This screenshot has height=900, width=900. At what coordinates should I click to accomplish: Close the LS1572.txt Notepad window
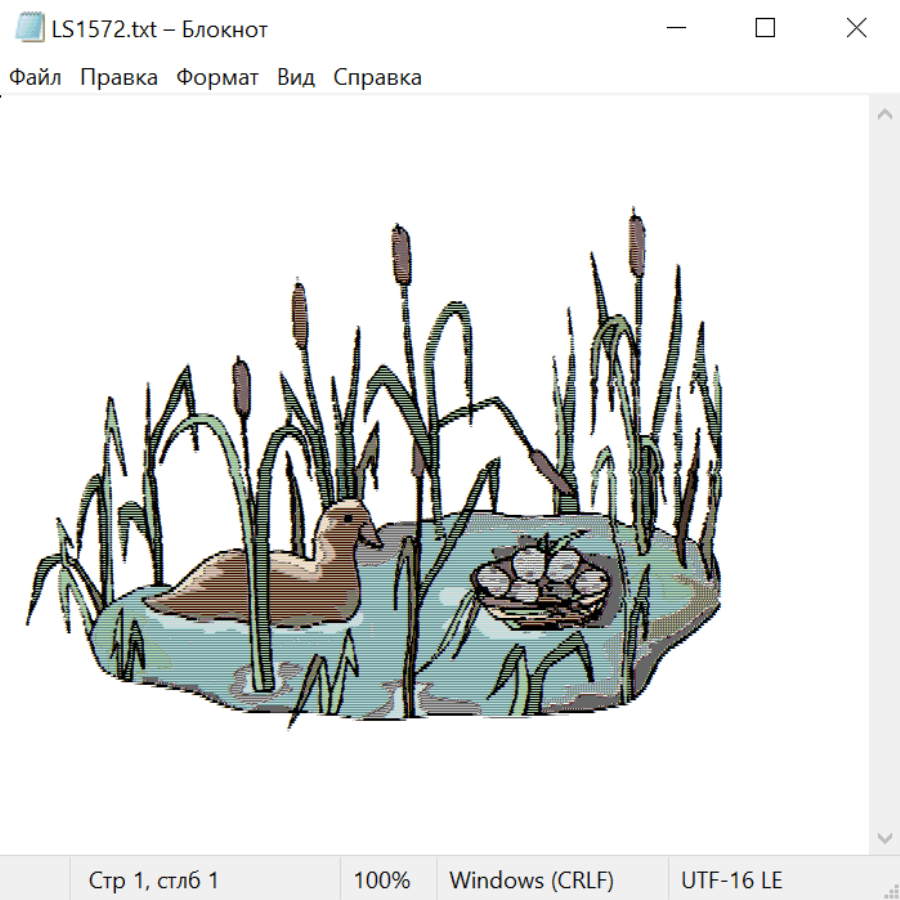pos(856,29)
